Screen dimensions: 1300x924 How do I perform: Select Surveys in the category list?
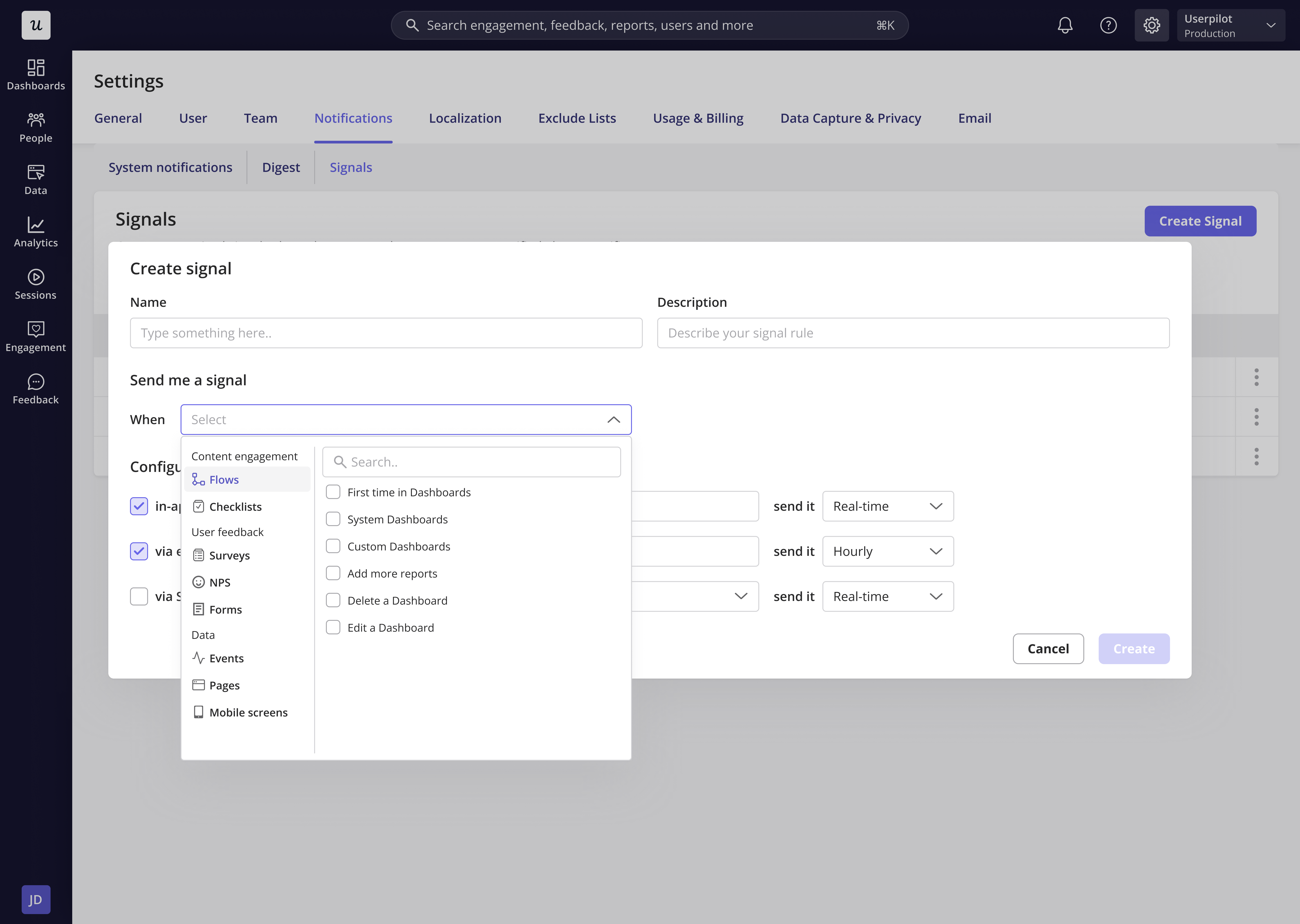click(x=229, y=555)
